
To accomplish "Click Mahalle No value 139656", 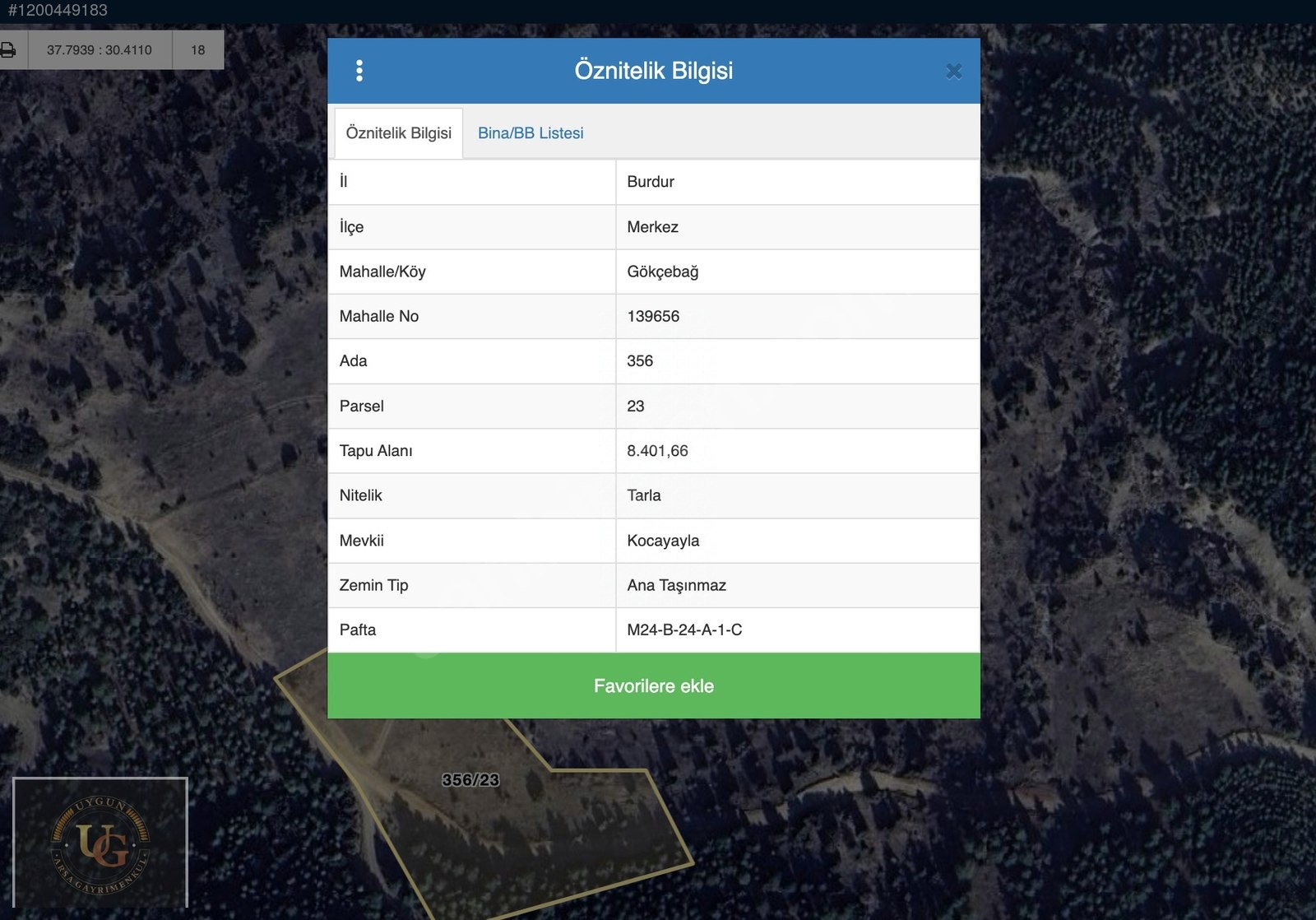I will tap(653, 316).
